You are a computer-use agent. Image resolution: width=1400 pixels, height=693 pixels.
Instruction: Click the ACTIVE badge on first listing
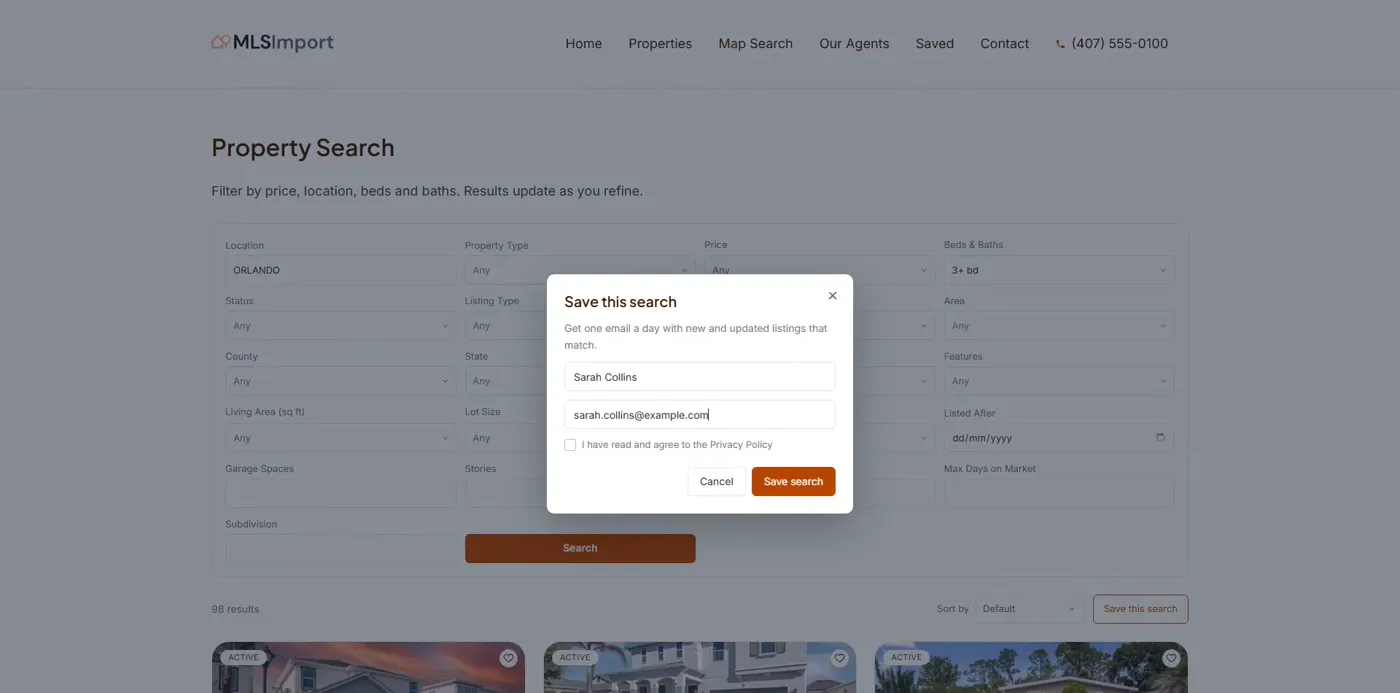coord(243,657)
